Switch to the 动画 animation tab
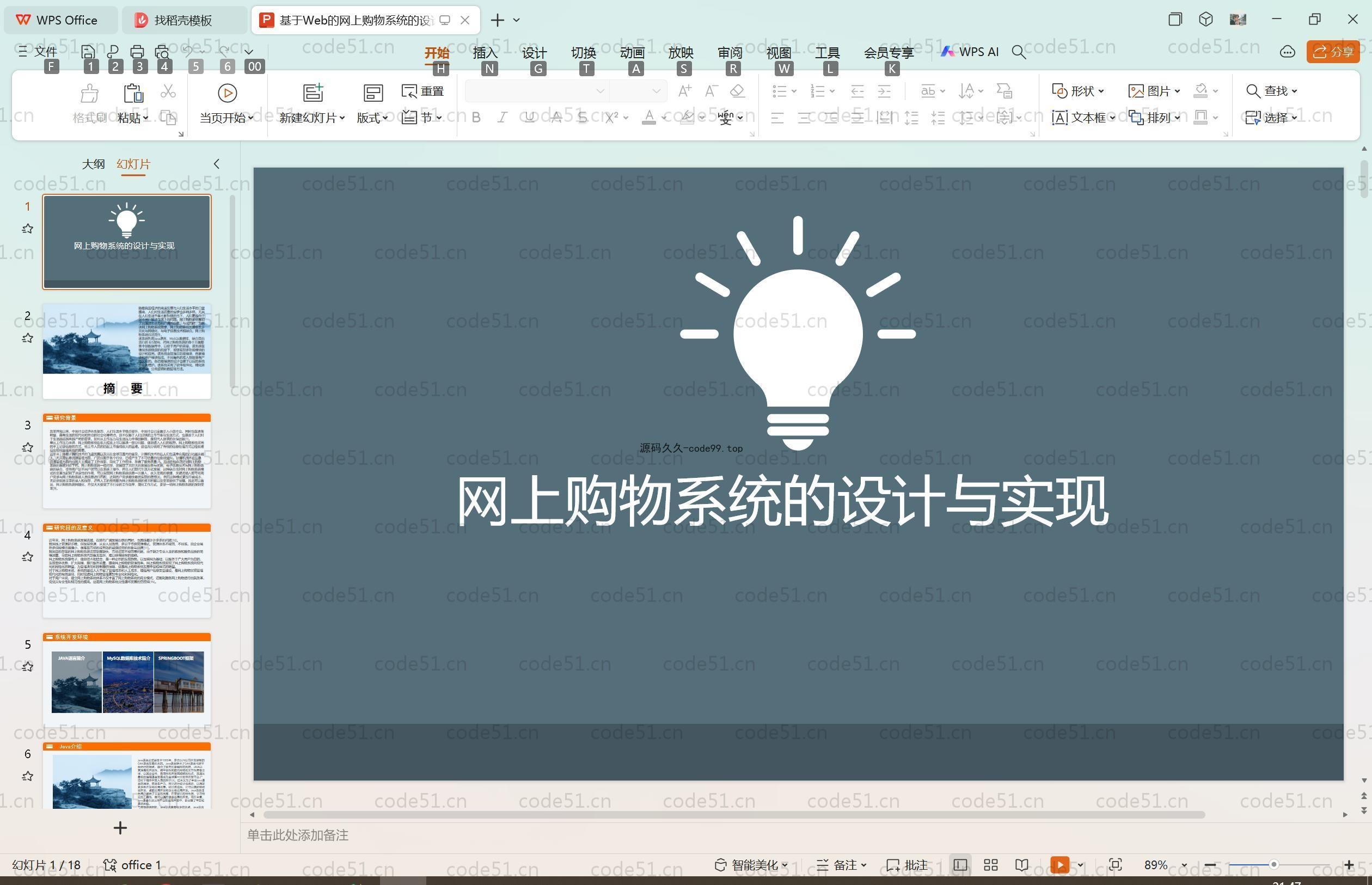Viewport: 1372px width, 885px height. pos(632,52)
